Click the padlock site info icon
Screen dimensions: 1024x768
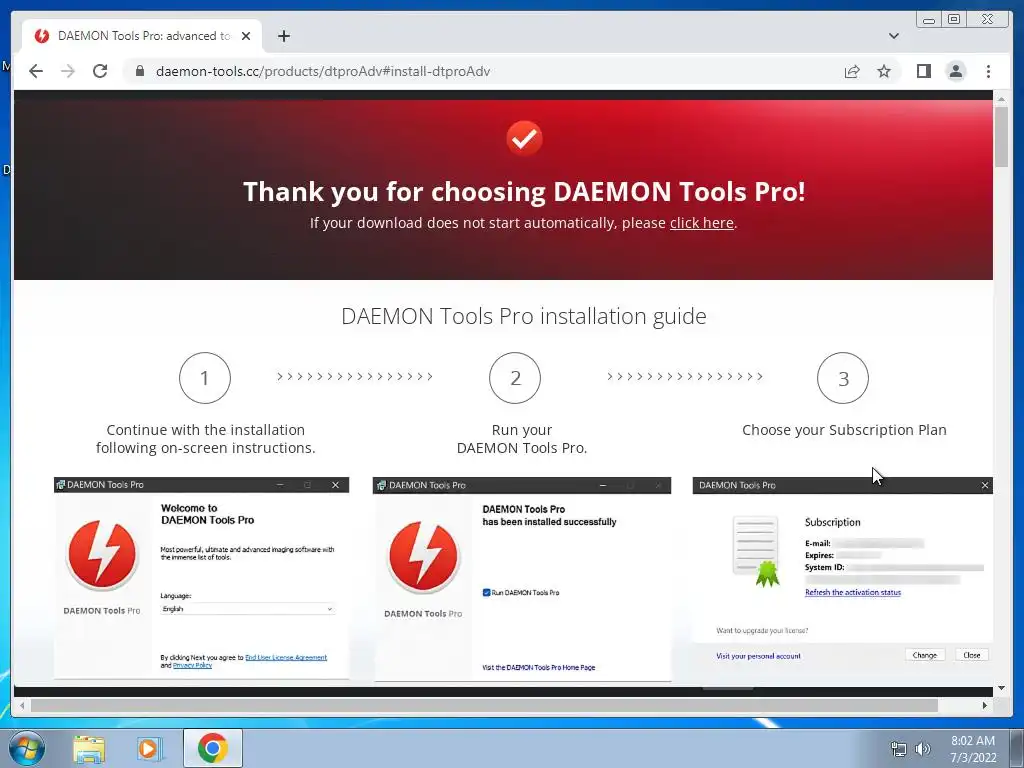click(x=140, y=71)
